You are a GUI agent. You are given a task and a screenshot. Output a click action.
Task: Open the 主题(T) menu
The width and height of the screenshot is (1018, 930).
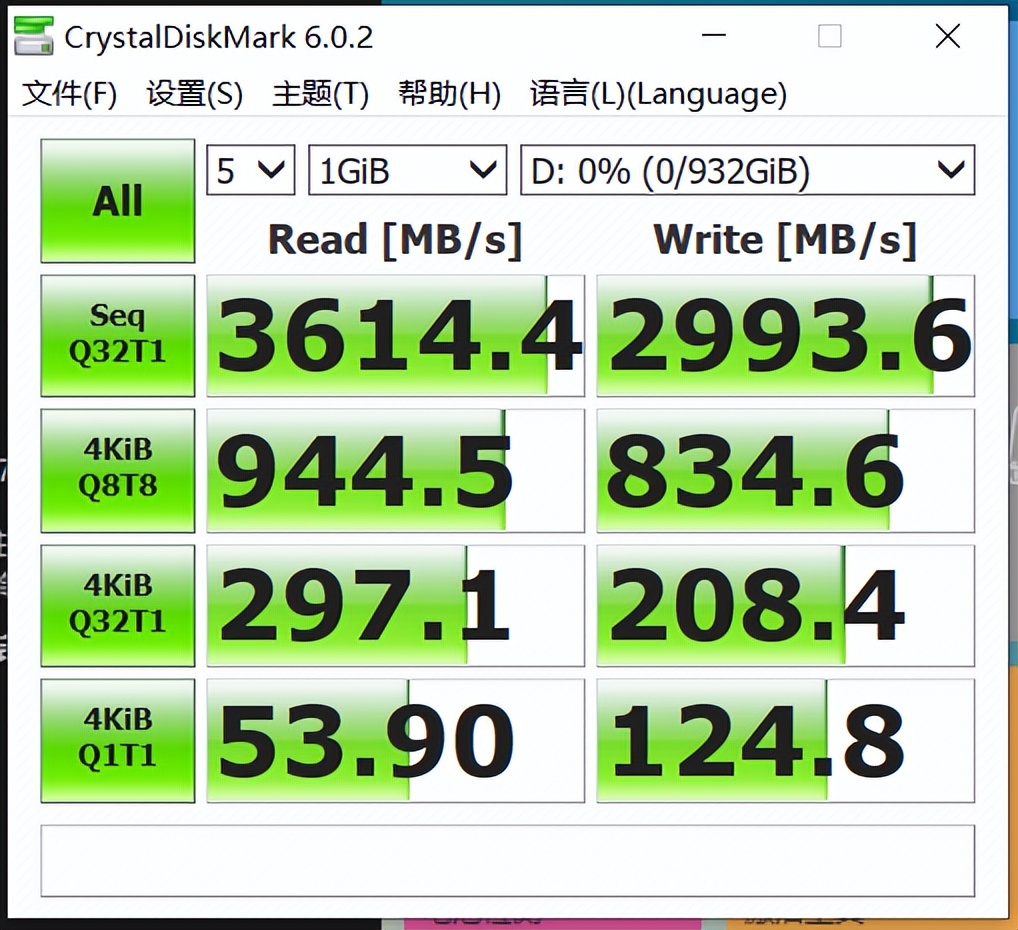[321, 94]
